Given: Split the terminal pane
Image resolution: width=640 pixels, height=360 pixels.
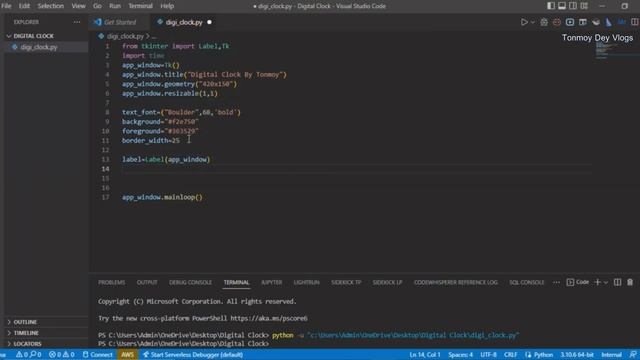Looking at the screenshot, I should pos(618,282).
